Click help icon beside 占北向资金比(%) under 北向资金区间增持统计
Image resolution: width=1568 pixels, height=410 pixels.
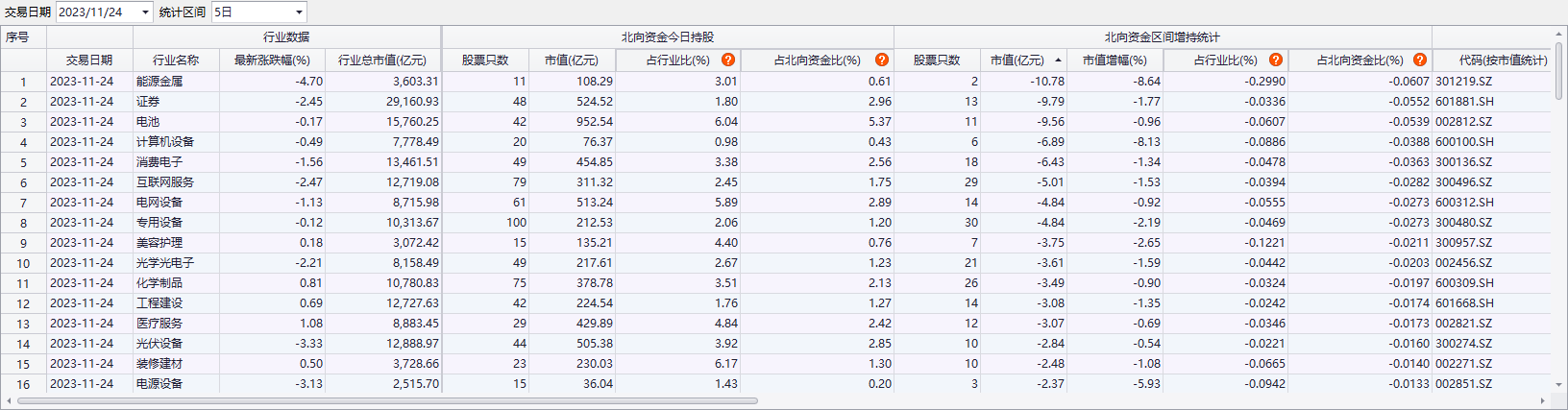coord(1419,60)
